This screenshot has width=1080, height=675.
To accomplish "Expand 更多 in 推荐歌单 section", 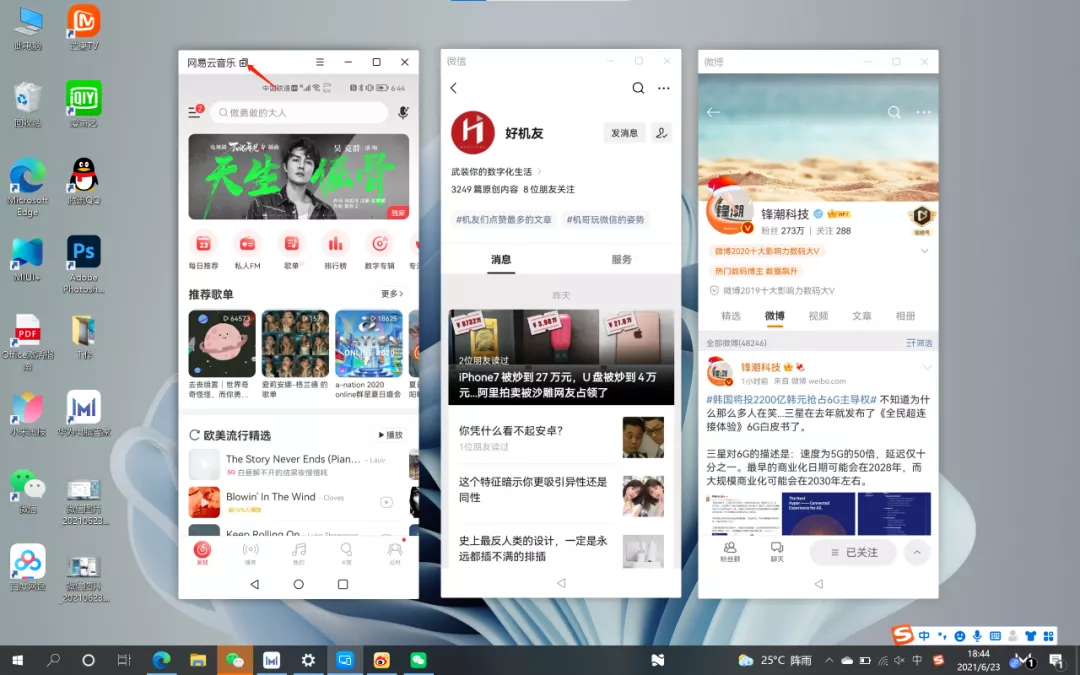I will point(392,293).
